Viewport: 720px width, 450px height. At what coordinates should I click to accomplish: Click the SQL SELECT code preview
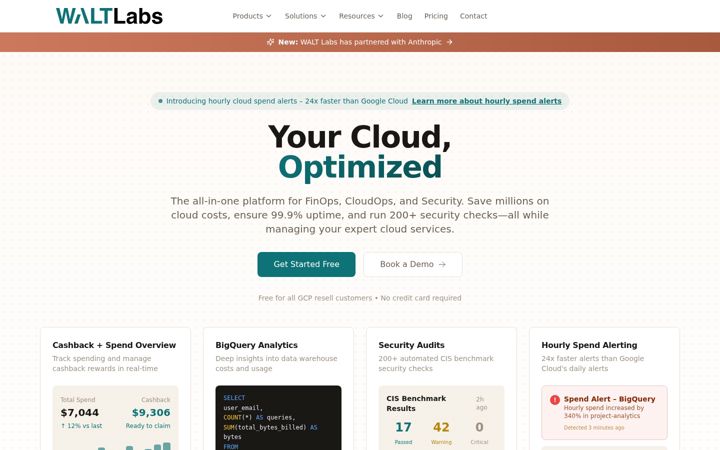tap(278, 418)
